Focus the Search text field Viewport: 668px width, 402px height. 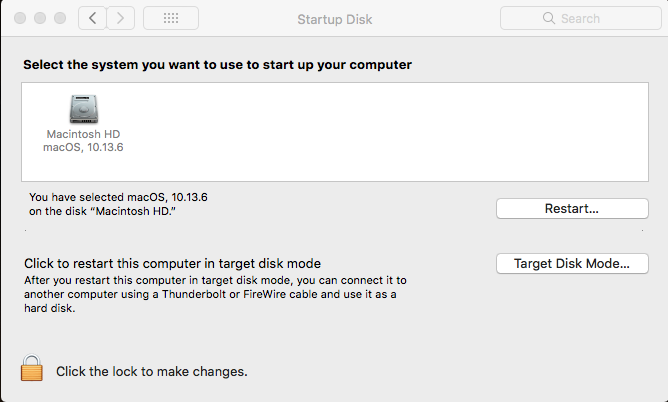pyautogui.click(x=581, y=18)
